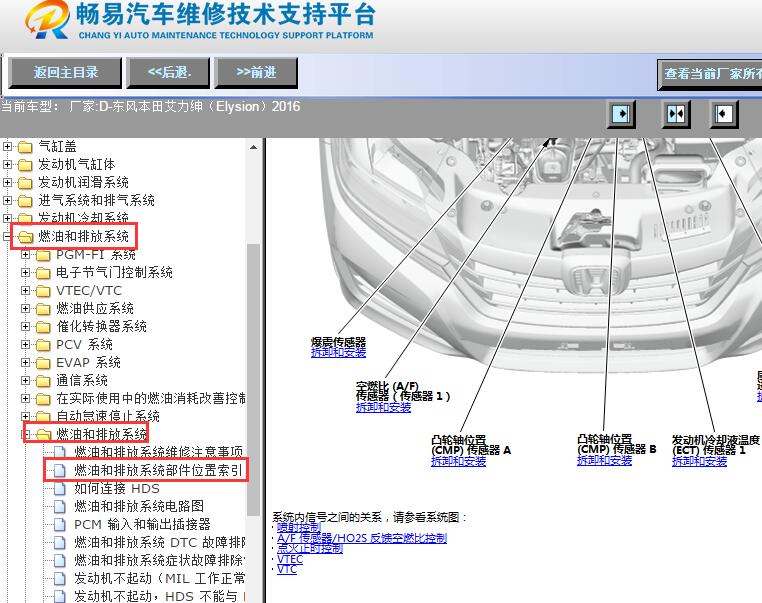Expand the 电子节气门控制系统 node
Viewport: 762px width, 603px height.
(x=25, y=272)
